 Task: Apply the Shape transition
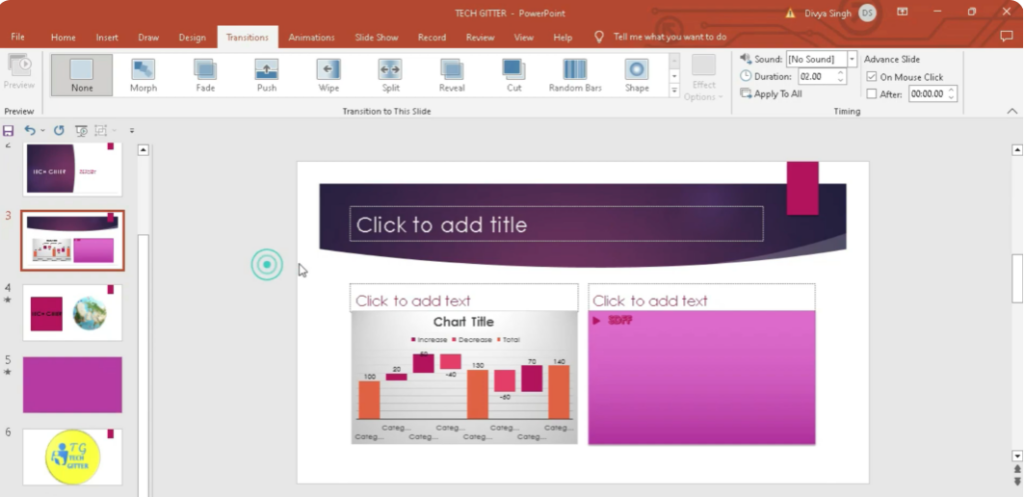coord(637,75)
